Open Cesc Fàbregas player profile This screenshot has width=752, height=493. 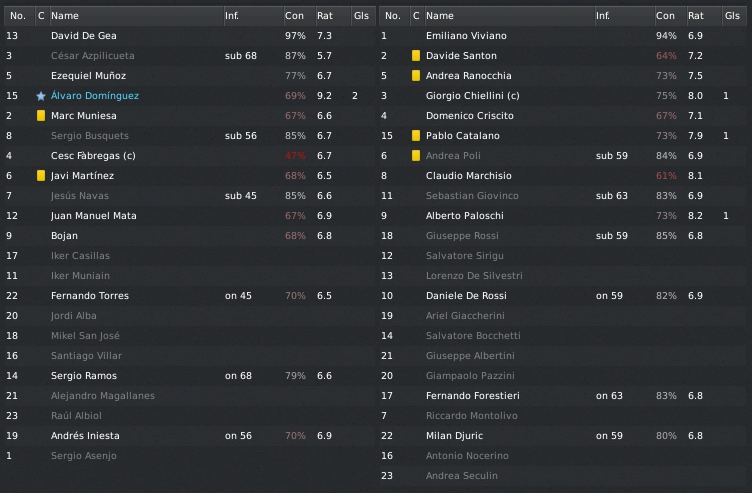tap(86, 156)
